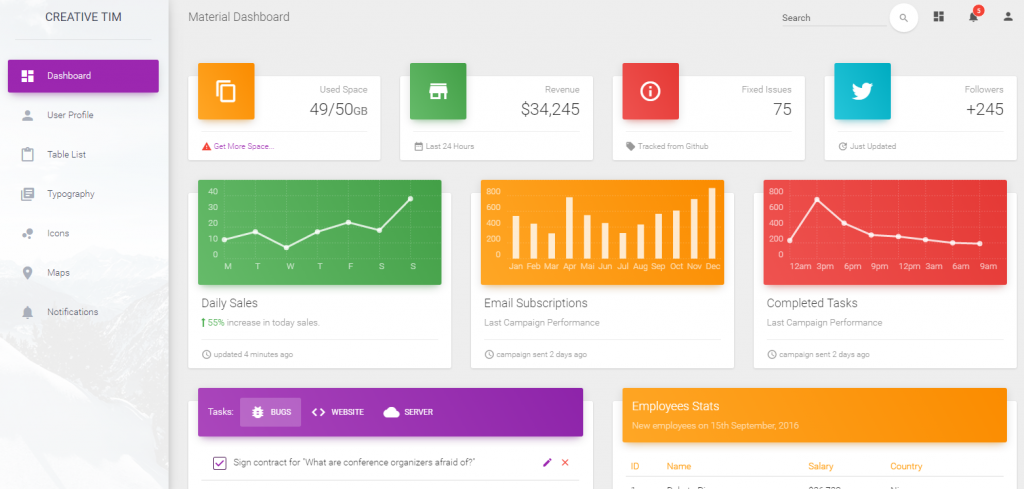Edit the Sign contract task with pencil
Screen dimensions: 1024x489
click(546, 462)
